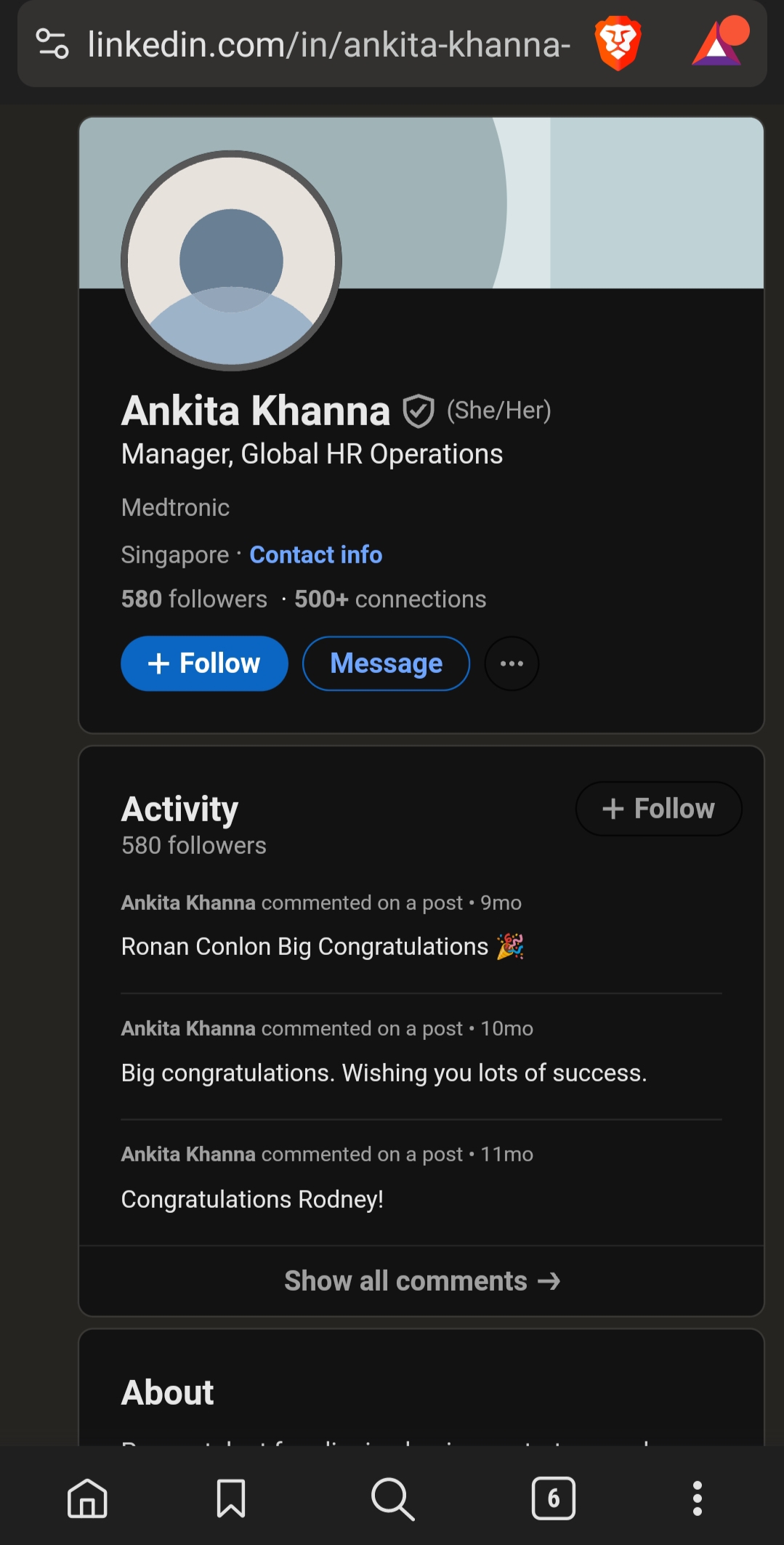Click the Message button

[x=386, y=663]
